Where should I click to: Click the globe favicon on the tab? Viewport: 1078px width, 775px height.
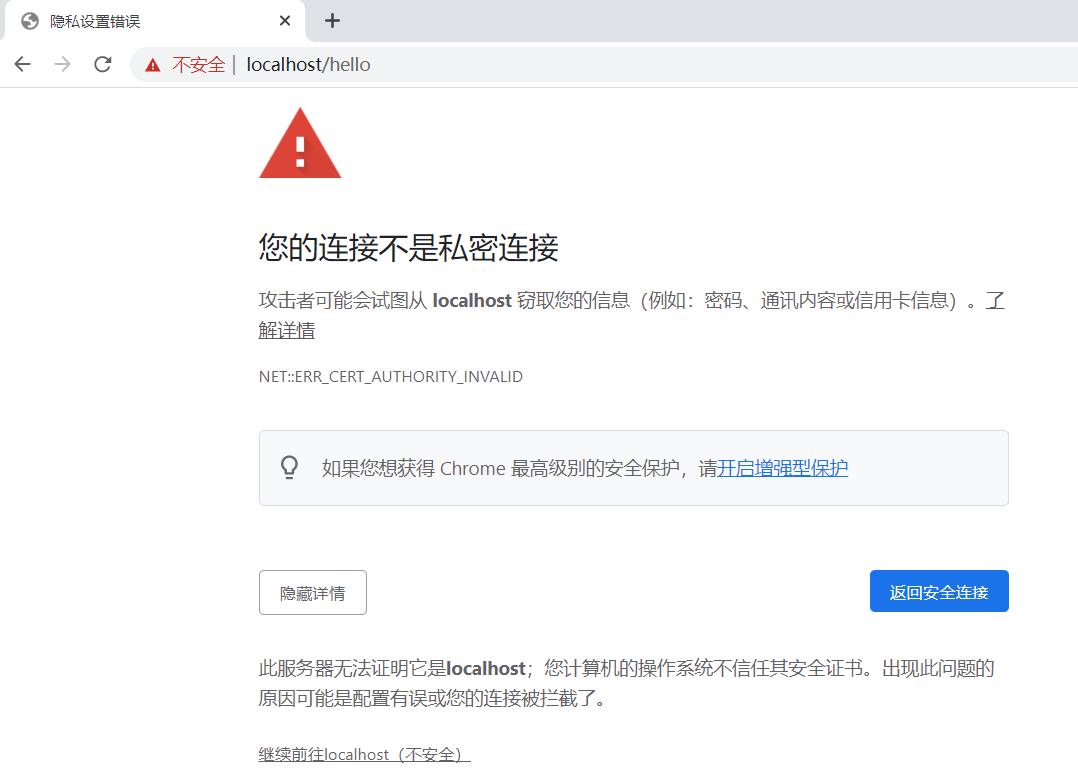(26, 20)
